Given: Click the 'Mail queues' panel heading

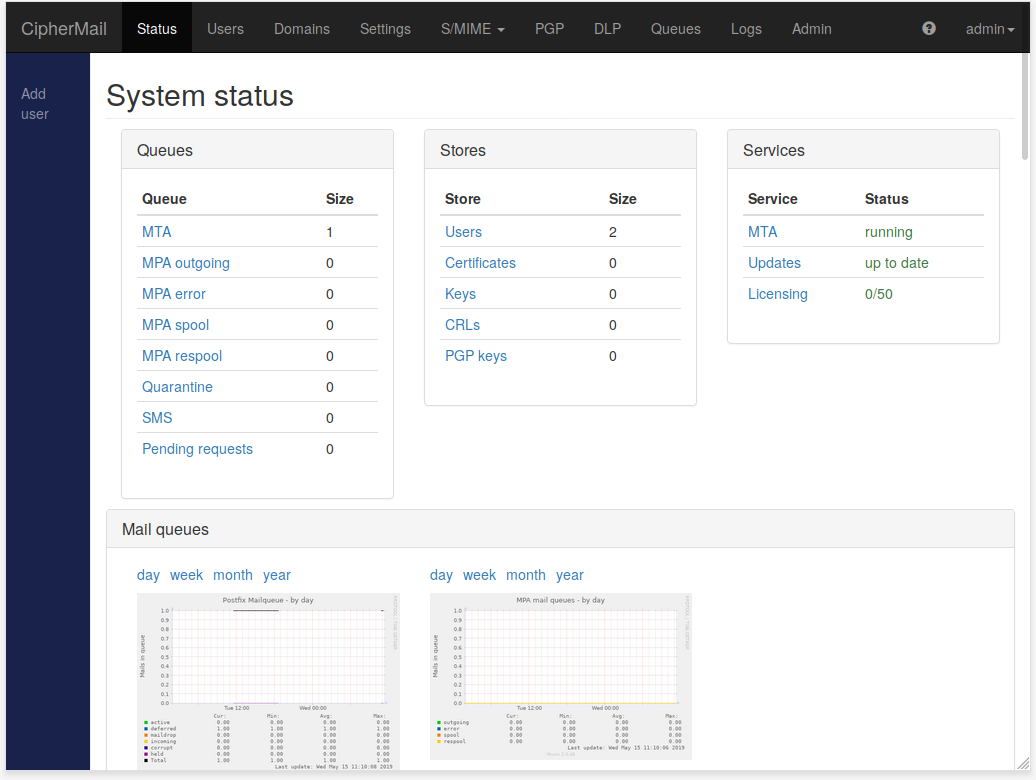Looking at the screenshot, I should point(165,530).
